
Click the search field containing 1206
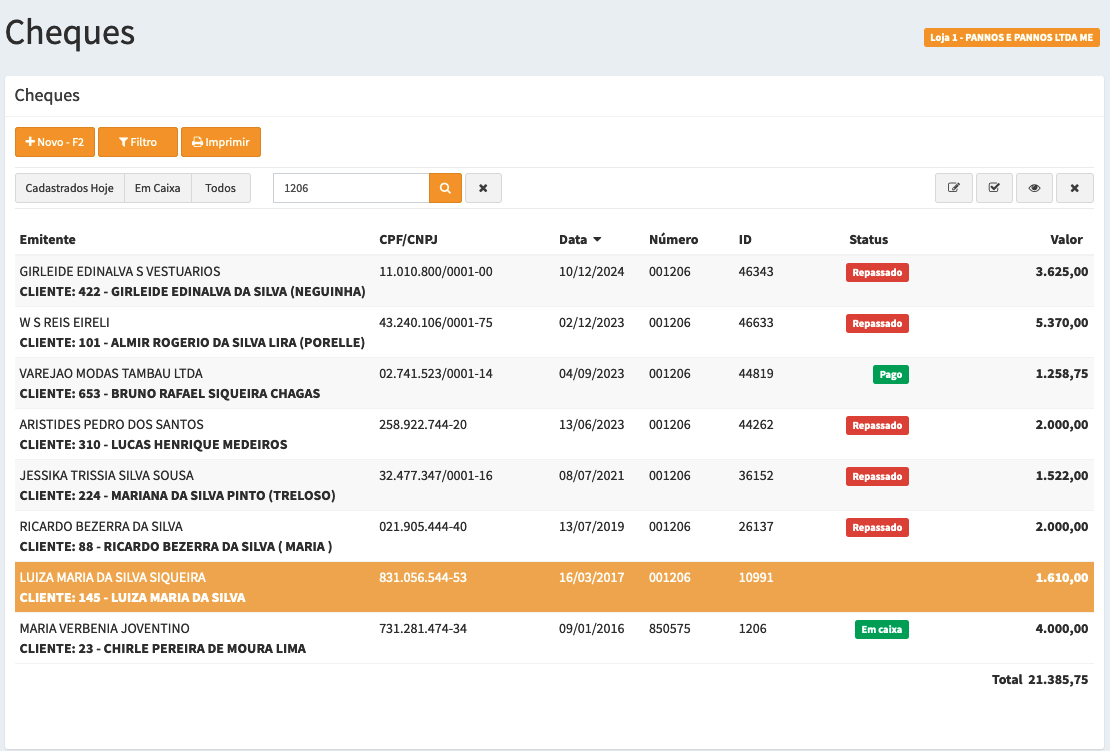click(x=350, y=188)
